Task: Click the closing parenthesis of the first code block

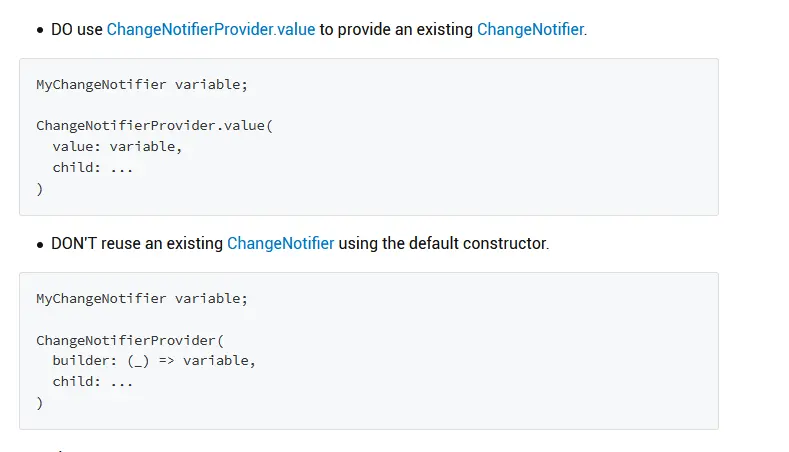Action: (40, 189)
